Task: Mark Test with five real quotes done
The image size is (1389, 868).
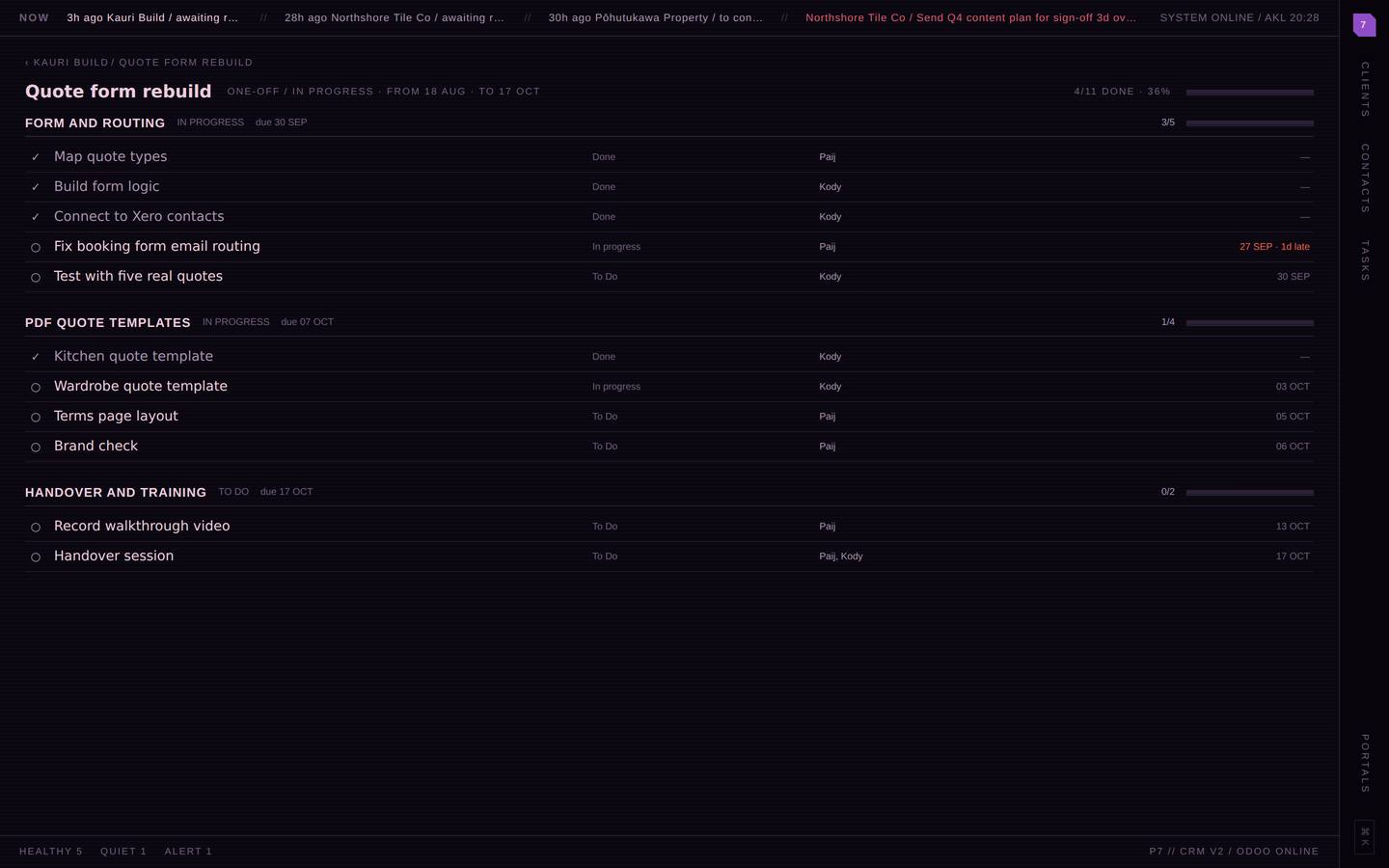Action: point(36,278)
